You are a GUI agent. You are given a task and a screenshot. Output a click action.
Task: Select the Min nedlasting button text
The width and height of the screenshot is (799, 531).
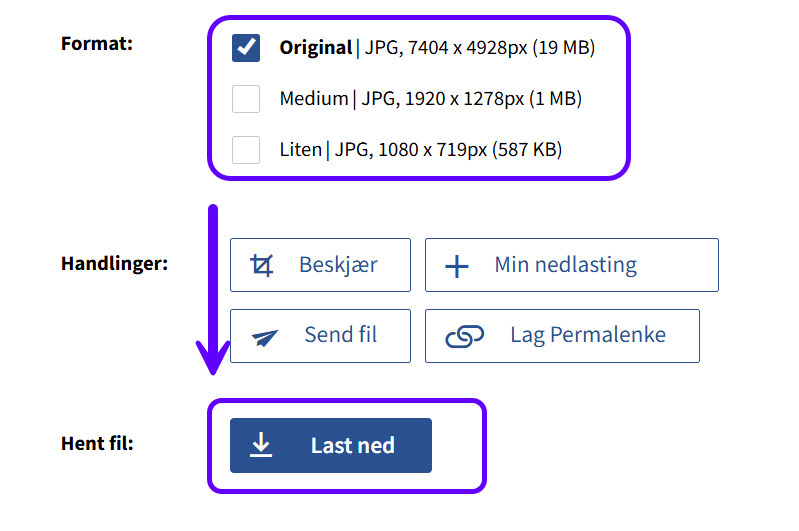tap(565, 265)
